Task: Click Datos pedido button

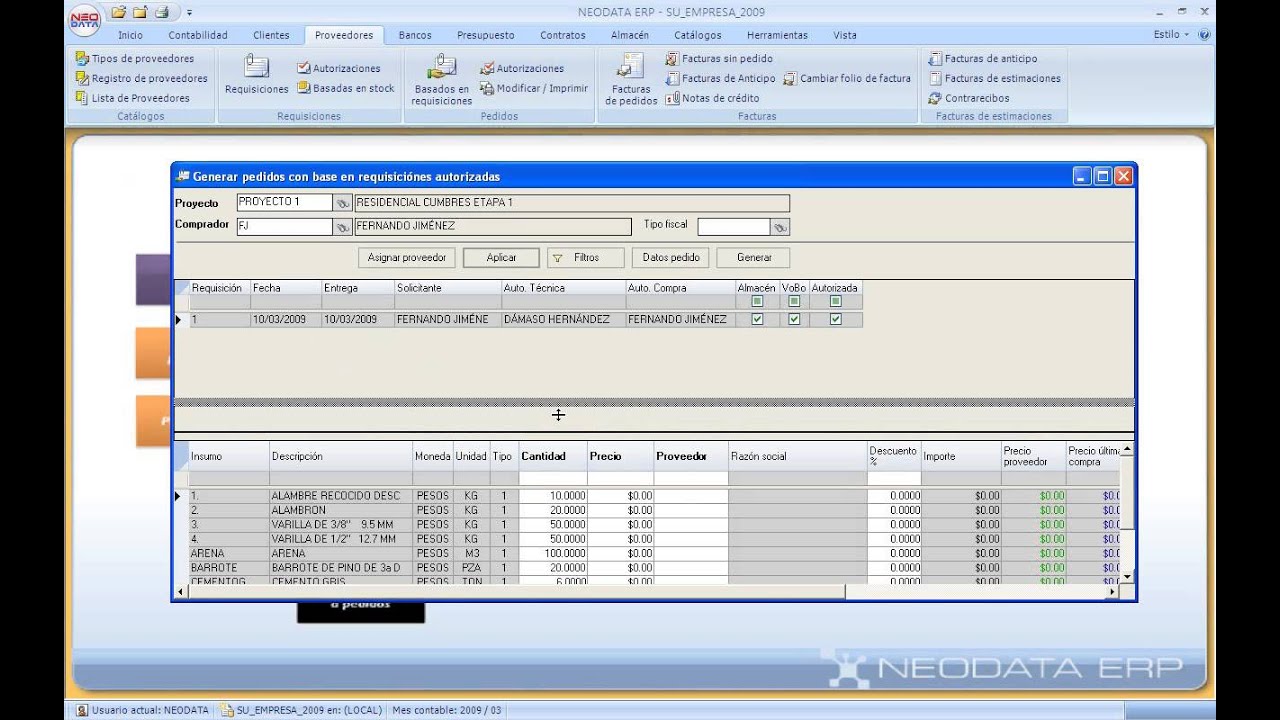Action: tap(671, 257)
